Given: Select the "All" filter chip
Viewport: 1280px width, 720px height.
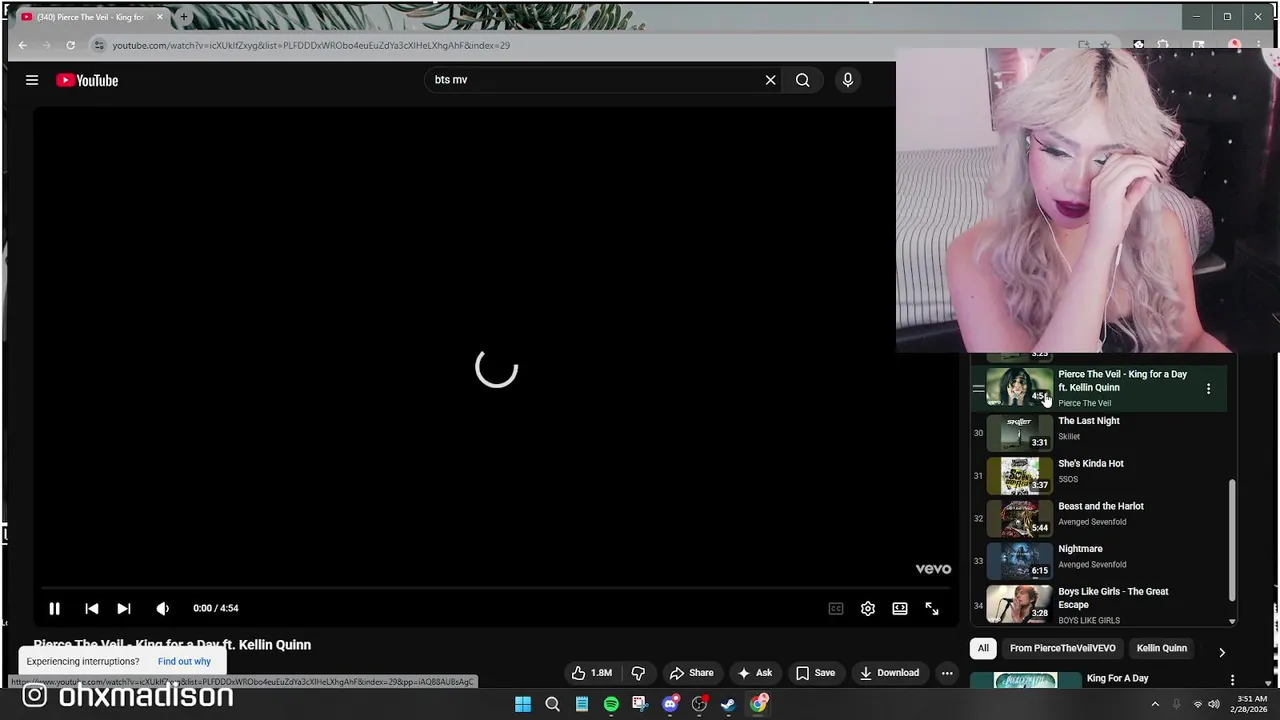Looking at the screenshot, I should coord(983,648).
